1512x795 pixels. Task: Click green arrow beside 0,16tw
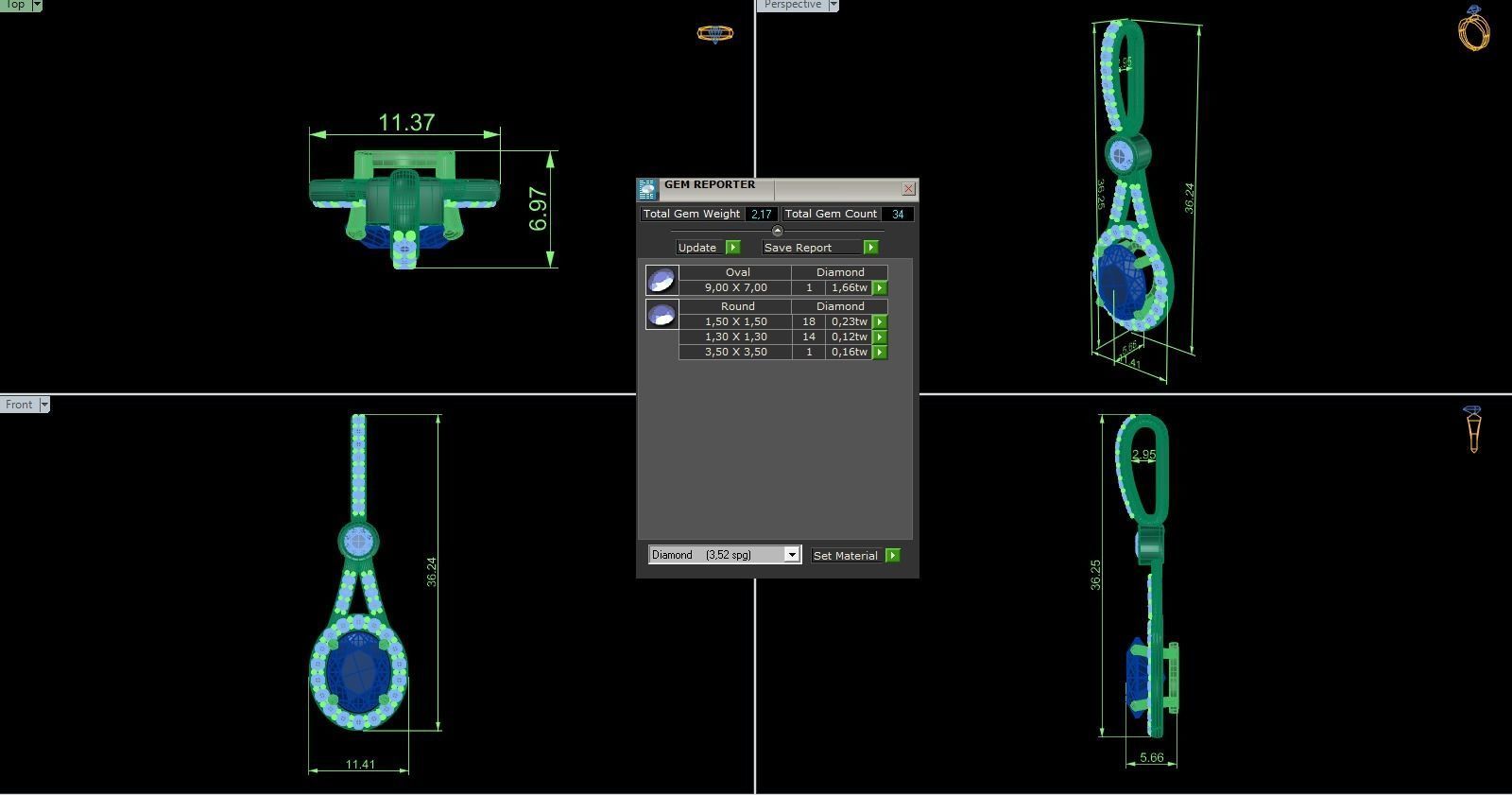click(x=880, y=352)
